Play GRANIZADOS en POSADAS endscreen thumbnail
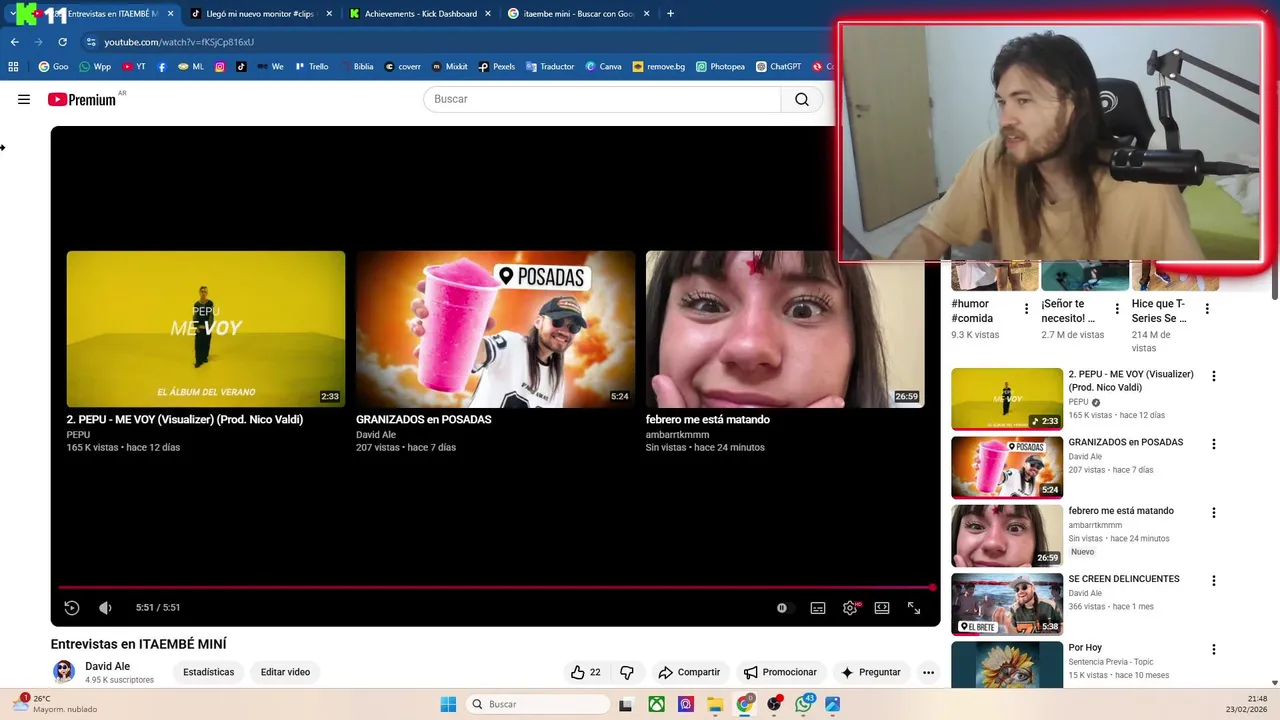 495,329
